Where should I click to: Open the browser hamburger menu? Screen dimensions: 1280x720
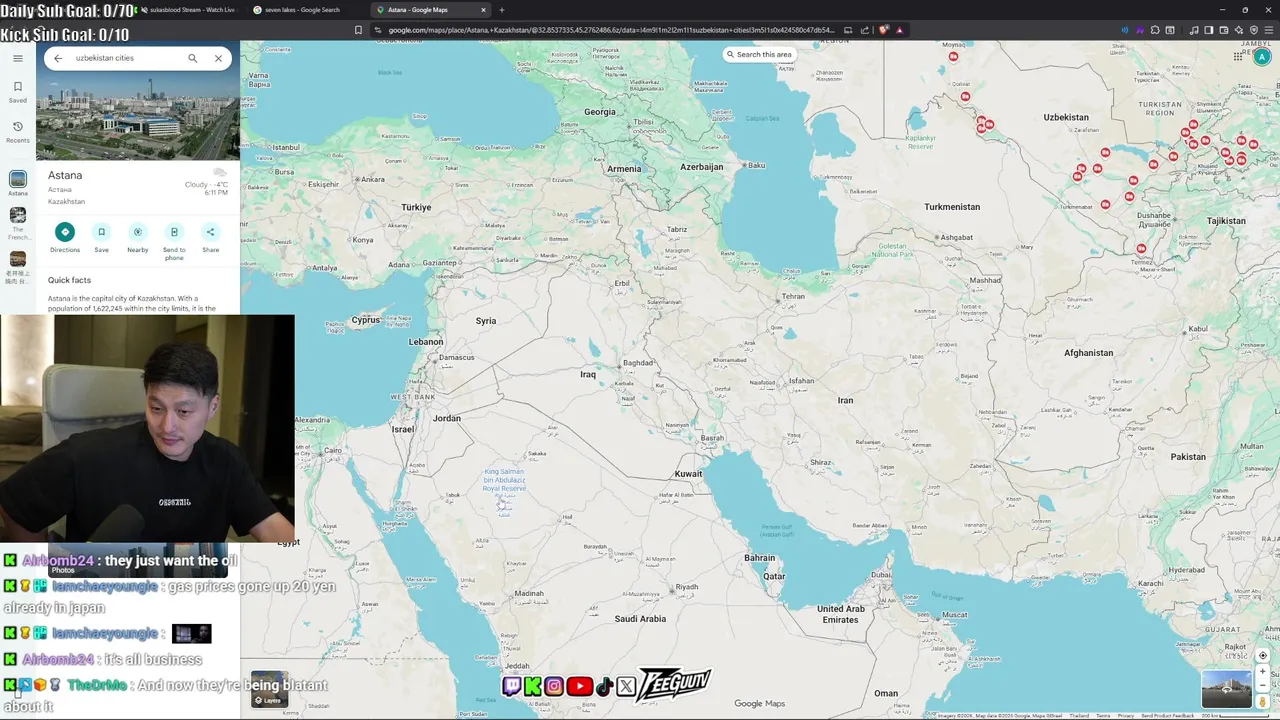(x=1268, y=30)
